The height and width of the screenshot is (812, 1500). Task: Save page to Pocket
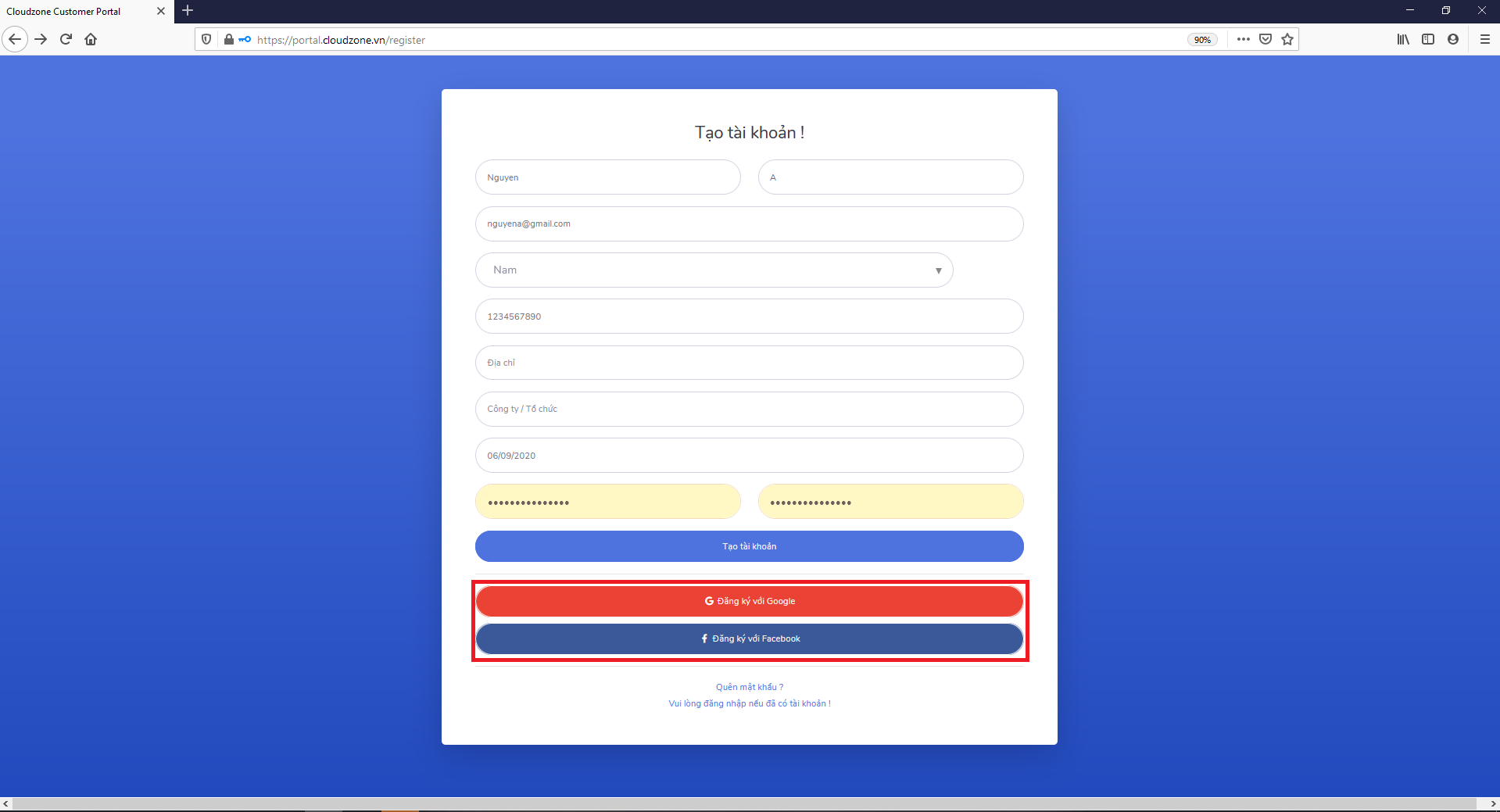(1266, 39)
